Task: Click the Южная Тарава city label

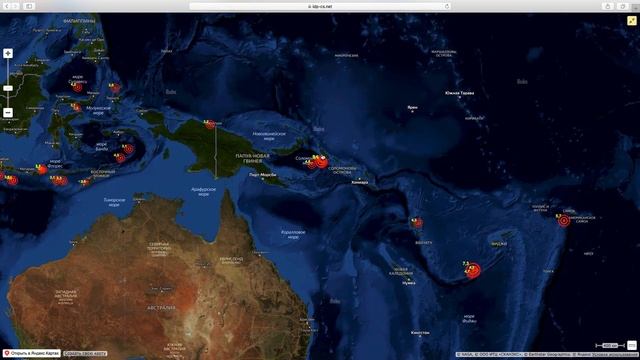Action: (459, 93)
